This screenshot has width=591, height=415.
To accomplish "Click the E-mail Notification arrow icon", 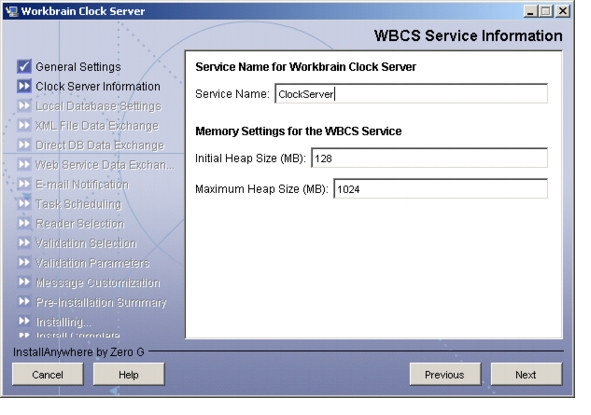I will tap(24, 184).
